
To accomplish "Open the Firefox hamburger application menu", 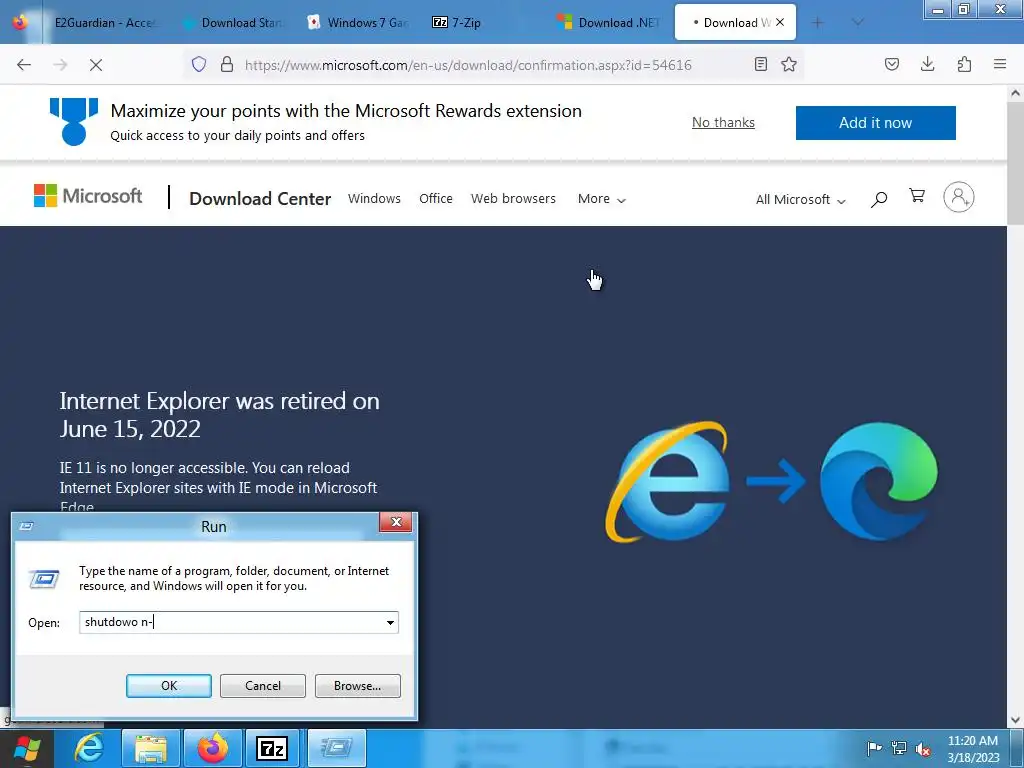I will [x=1000, y=64].
